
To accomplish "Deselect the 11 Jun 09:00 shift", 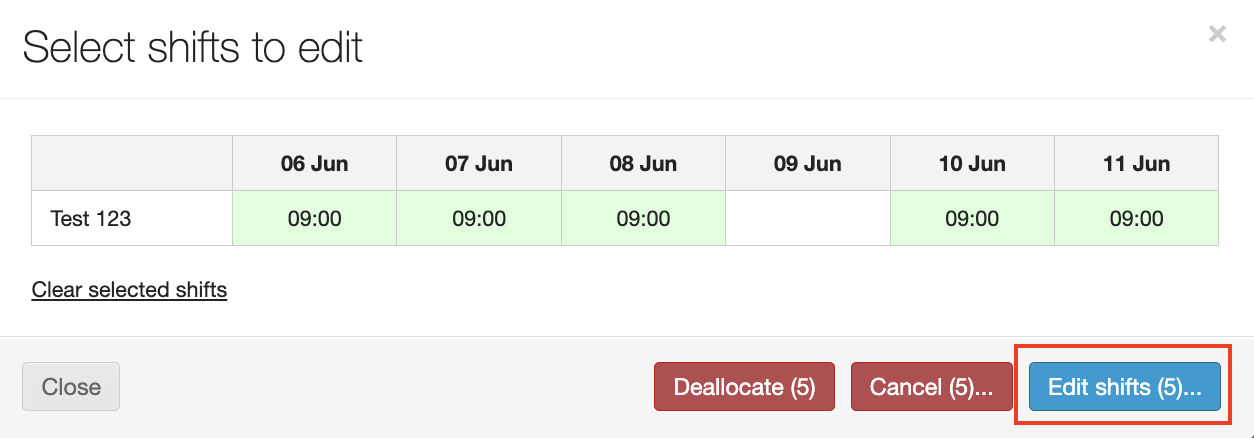I will tap(1136, 218).
